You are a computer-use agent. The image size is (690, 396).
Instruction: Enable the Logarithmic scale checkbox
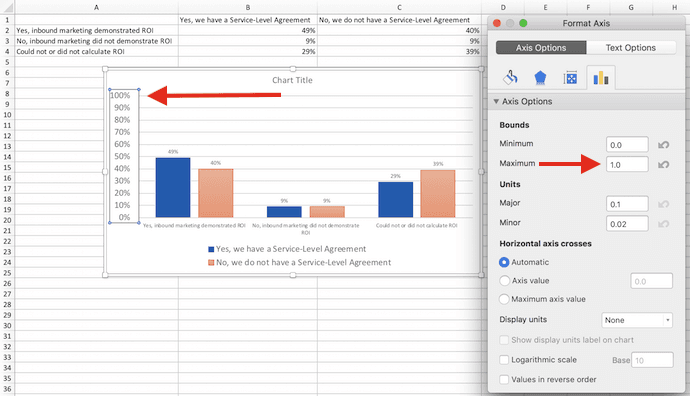tap(504, 360)
